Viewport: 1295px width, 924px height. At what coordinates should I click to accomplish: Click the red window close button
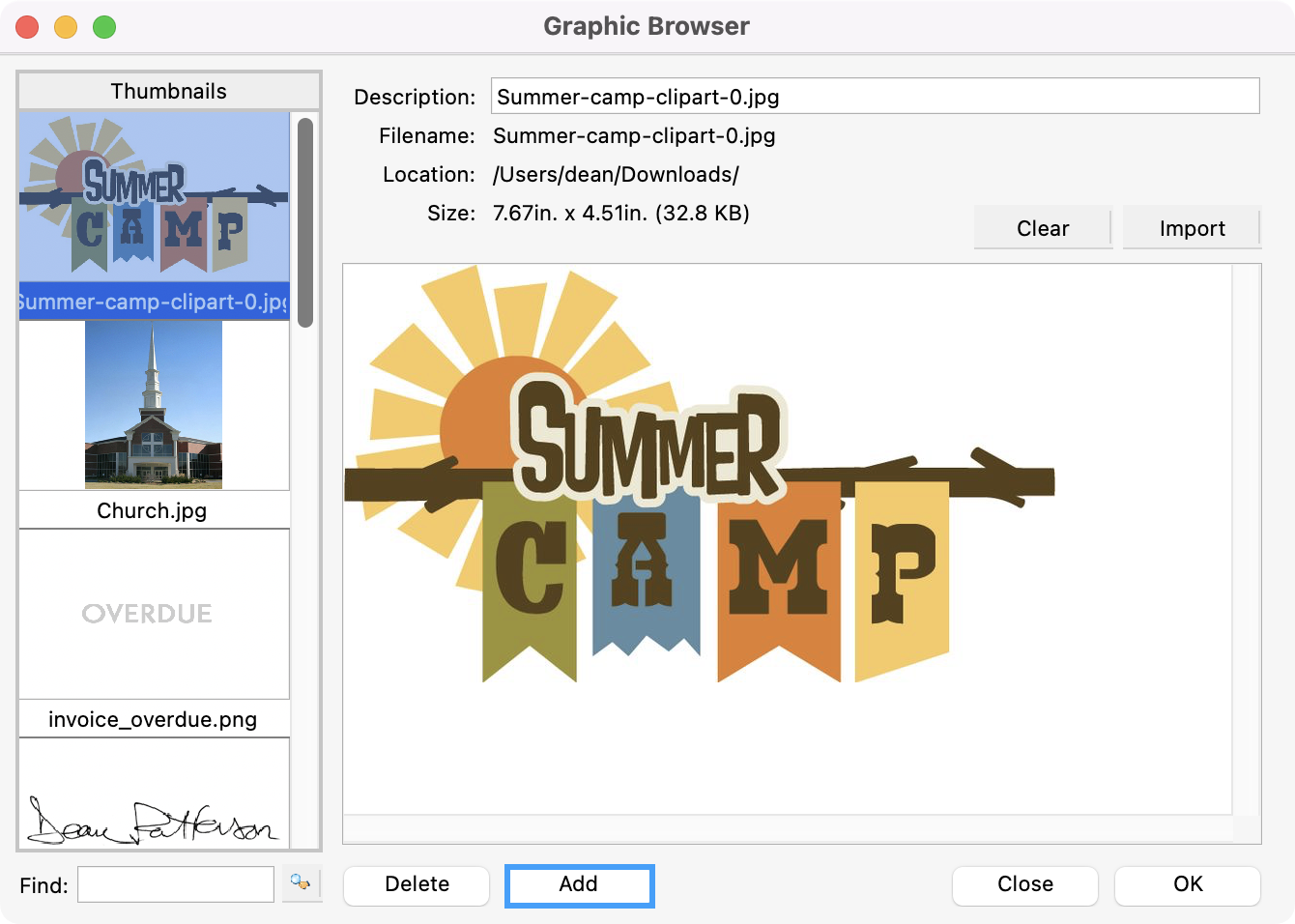click(28, 27)
